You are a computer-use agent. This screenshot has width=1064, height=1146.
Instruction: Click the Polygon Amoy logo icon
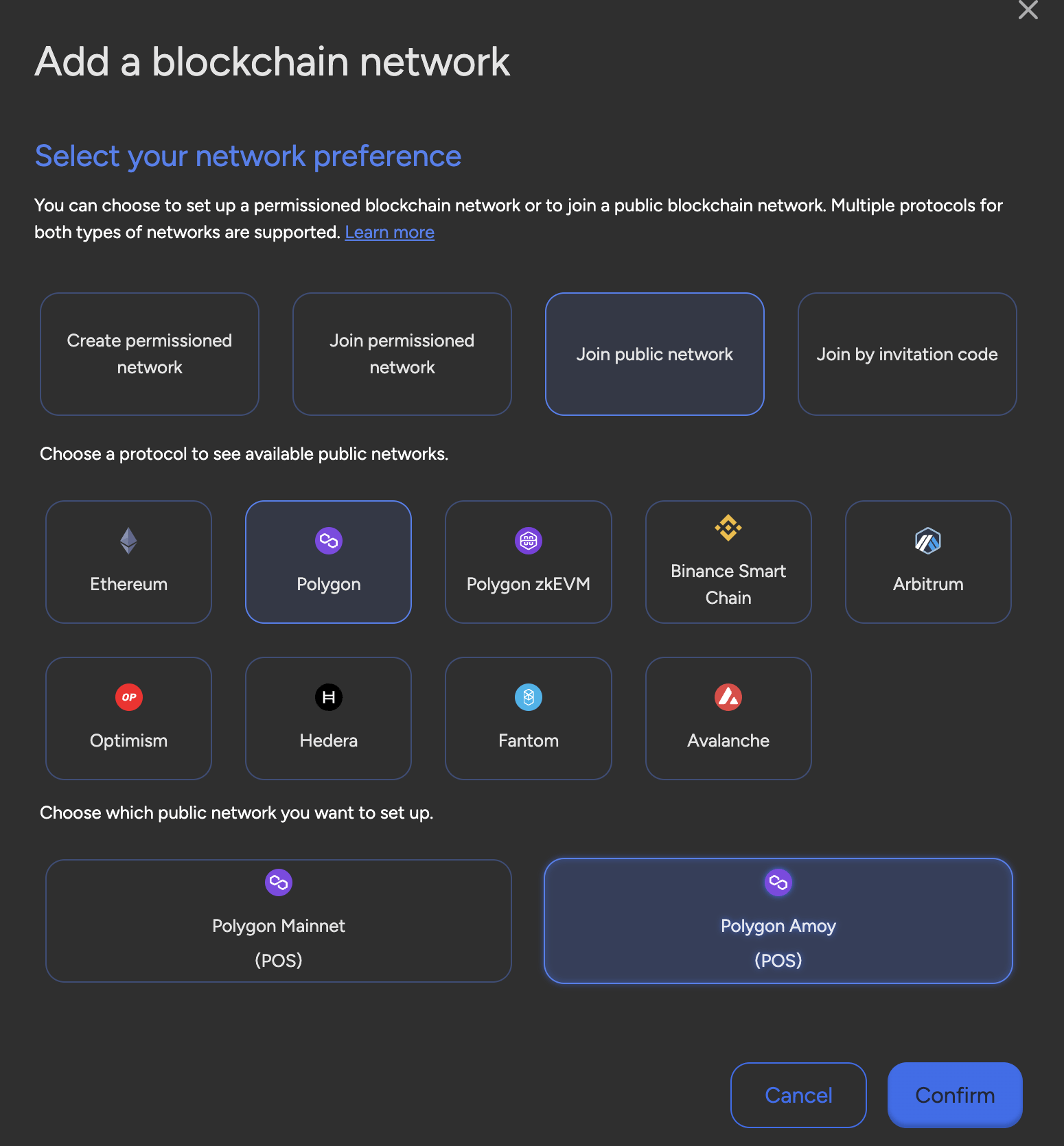(x=778, y=882)
